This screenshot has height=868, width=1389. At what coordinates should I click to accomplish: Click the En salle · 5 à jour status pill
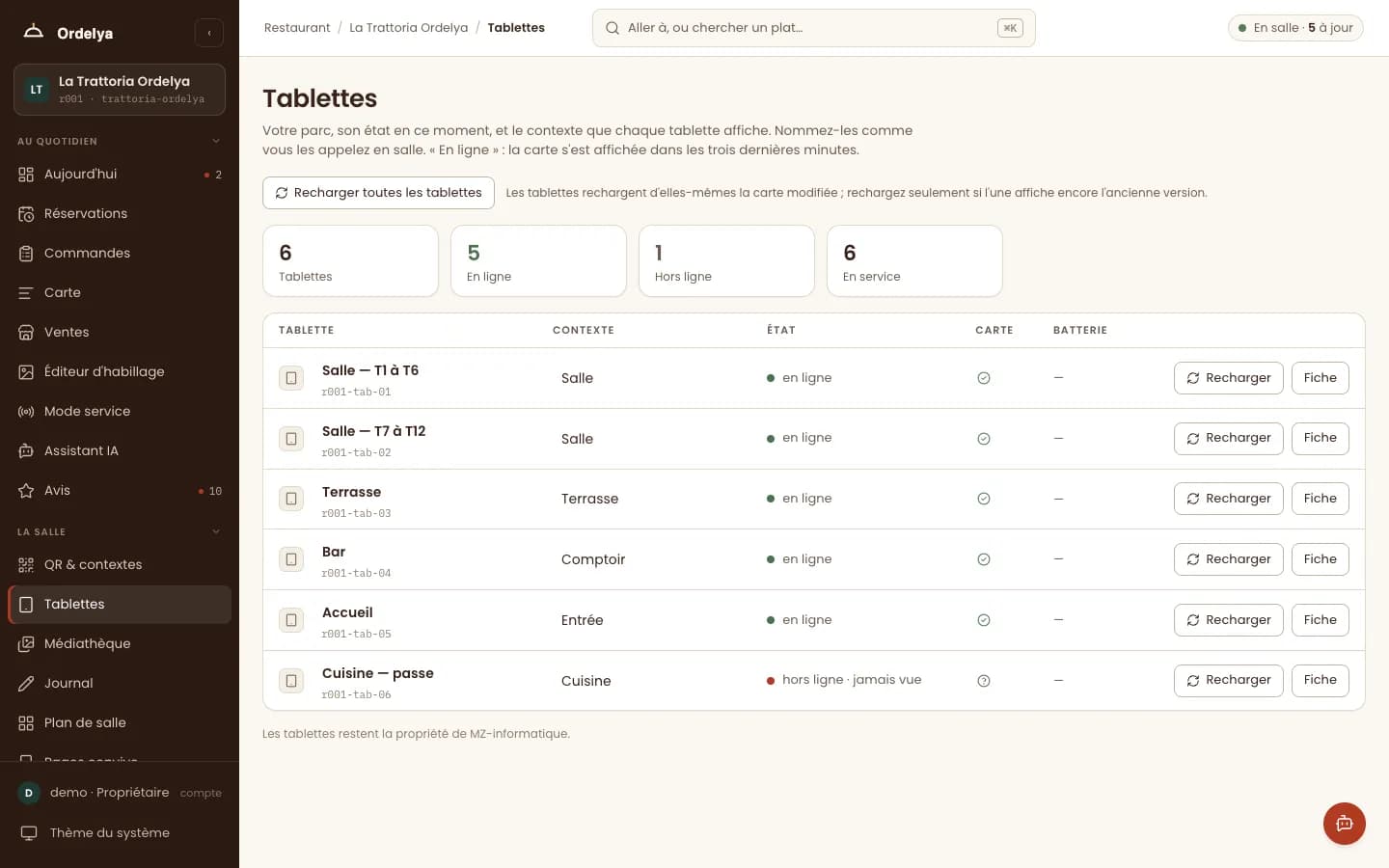(x=1295, y=28)
